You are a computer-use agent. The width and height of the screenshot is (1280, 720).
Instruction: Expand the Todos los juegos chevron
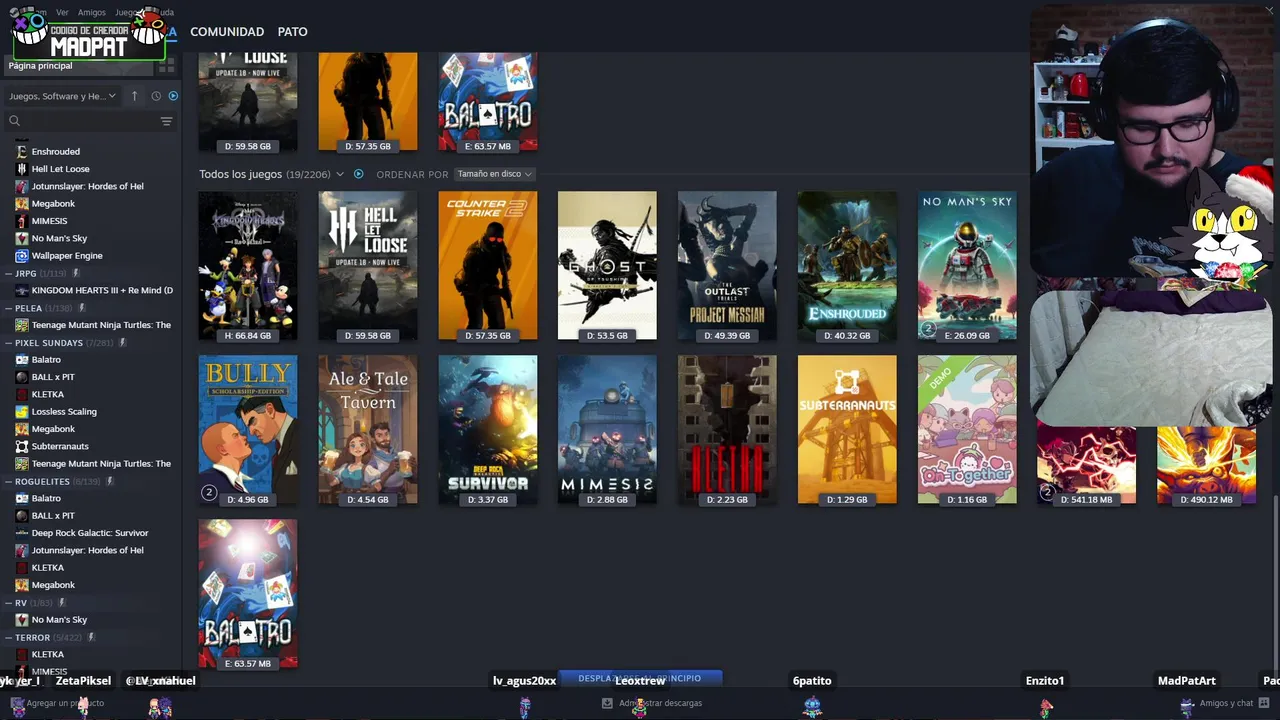pos(340,174)
